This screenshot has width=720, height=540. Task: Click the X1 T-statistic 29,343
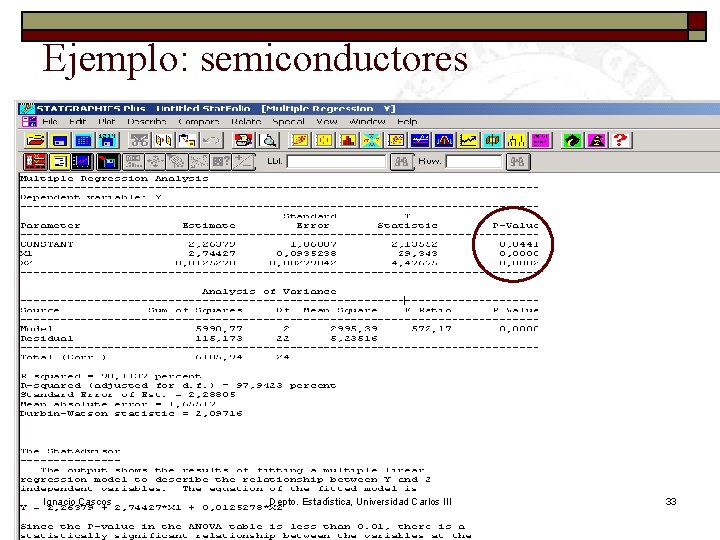coord(418,253)
